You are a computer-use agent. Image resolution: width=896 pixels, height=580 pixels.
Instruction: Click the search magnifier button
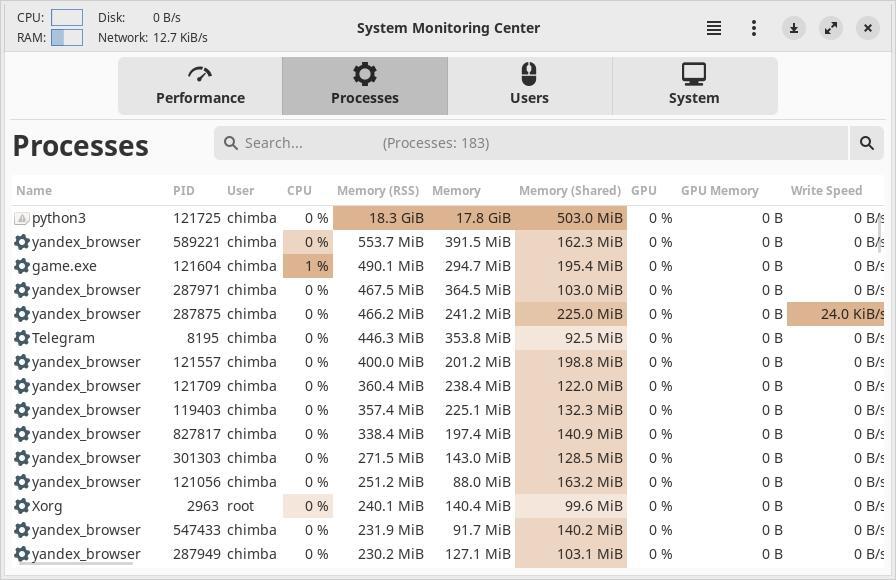point(867,143)
